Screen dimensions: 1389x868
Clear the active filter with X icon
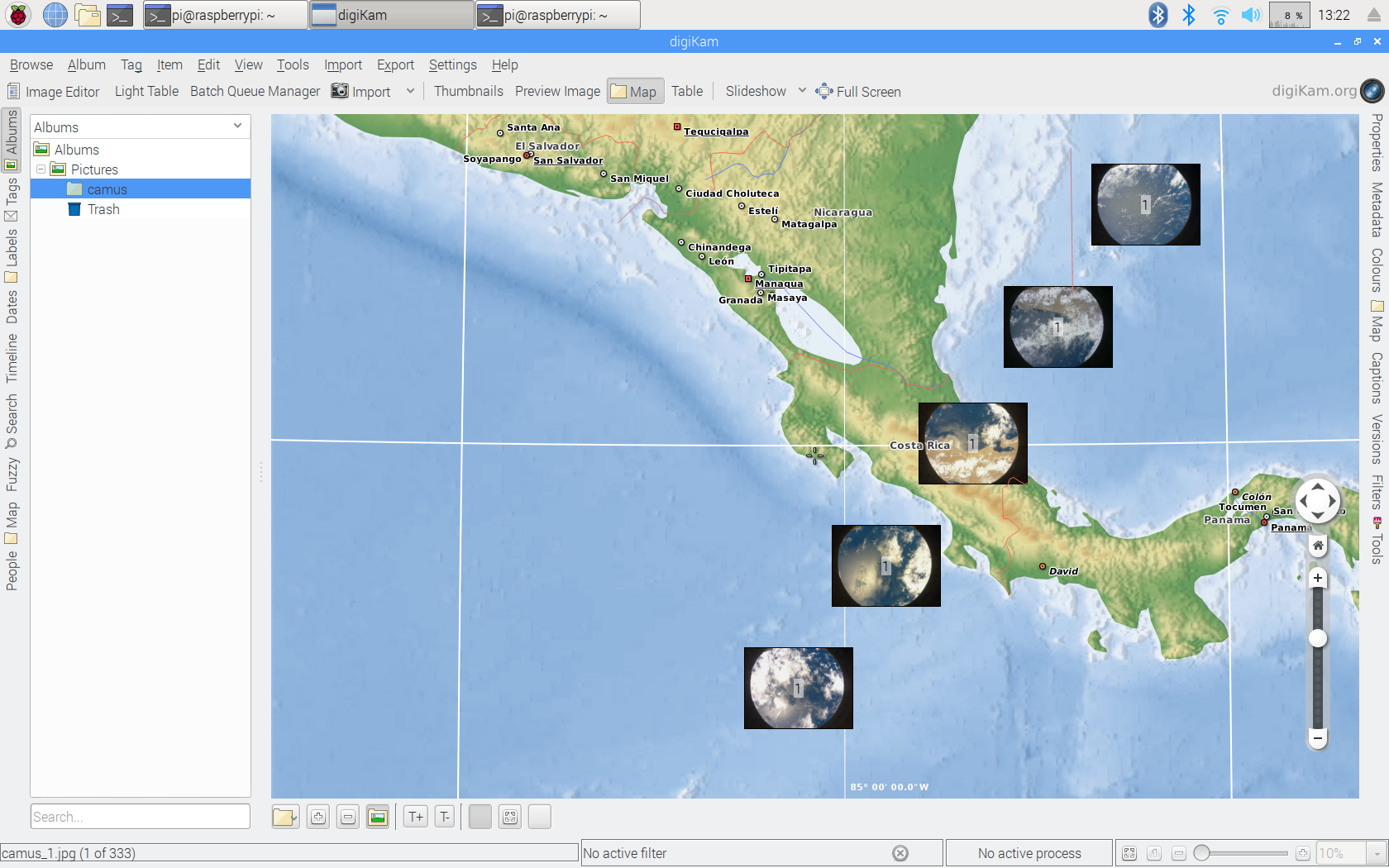coord(900,853)
